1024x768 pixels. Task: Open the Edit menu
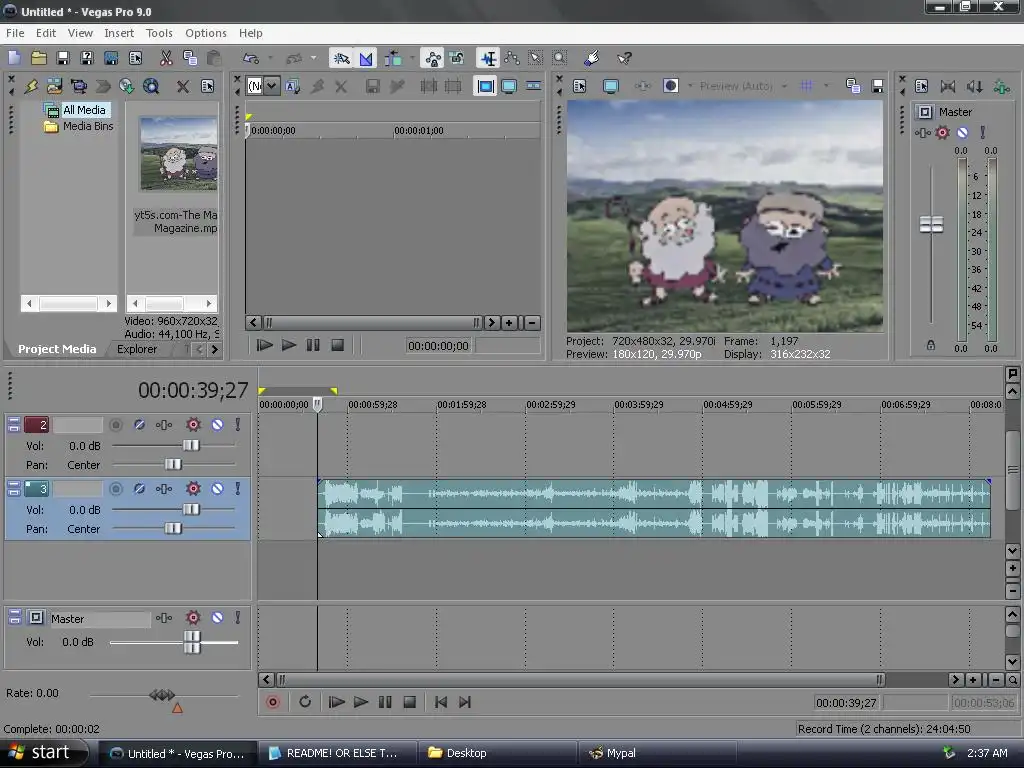[46, 33]
